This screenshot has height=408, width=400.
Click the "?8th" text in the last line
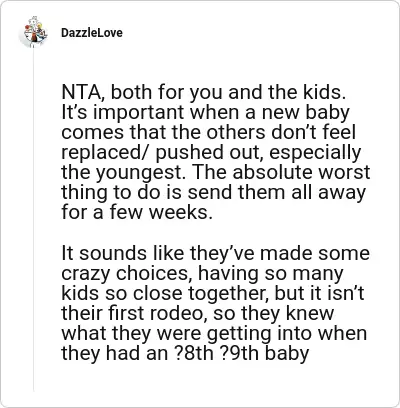click(x=194, y=353)
